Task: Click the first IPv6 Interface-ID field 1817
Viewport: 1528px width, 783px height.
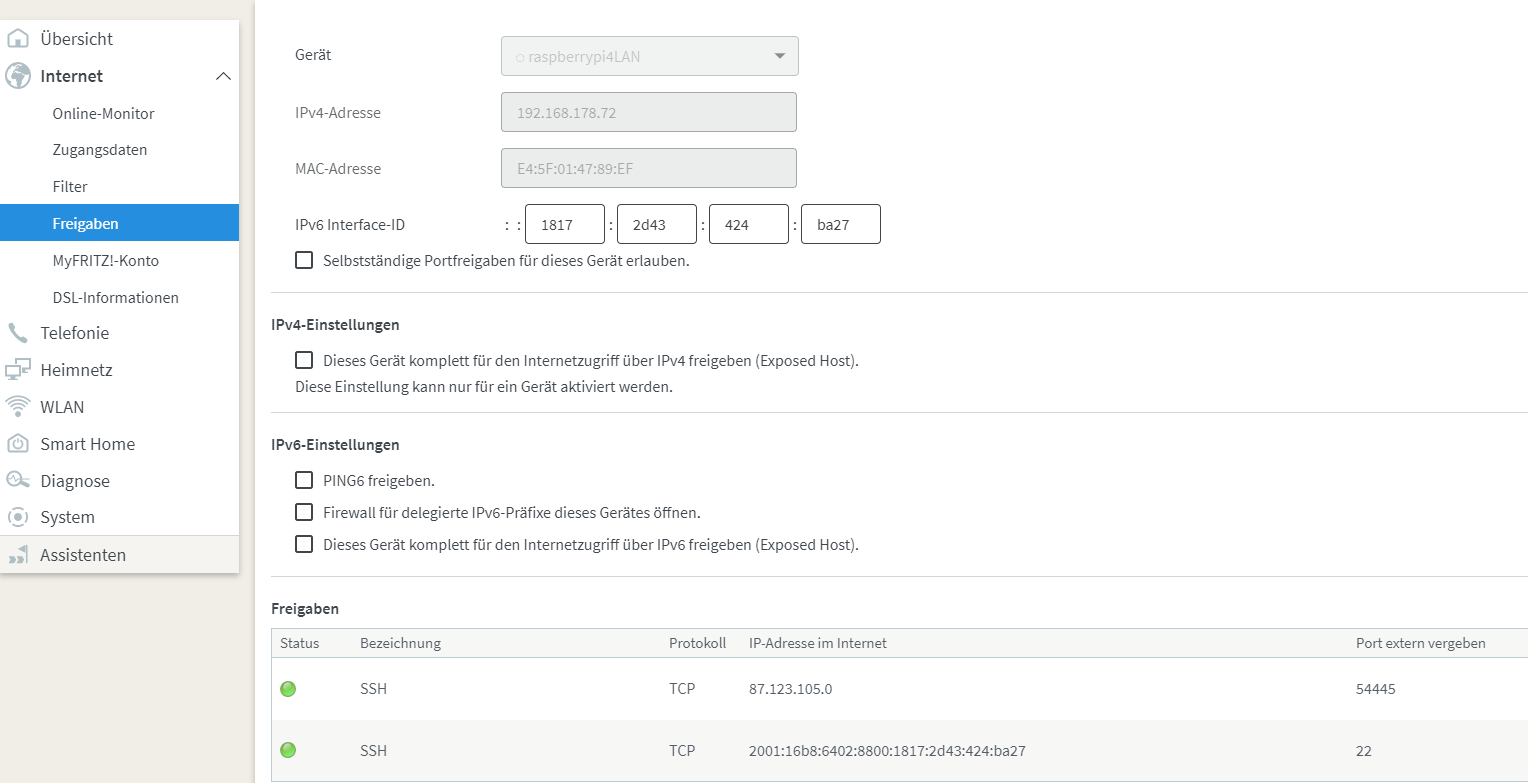Action: tap(565, 225)
